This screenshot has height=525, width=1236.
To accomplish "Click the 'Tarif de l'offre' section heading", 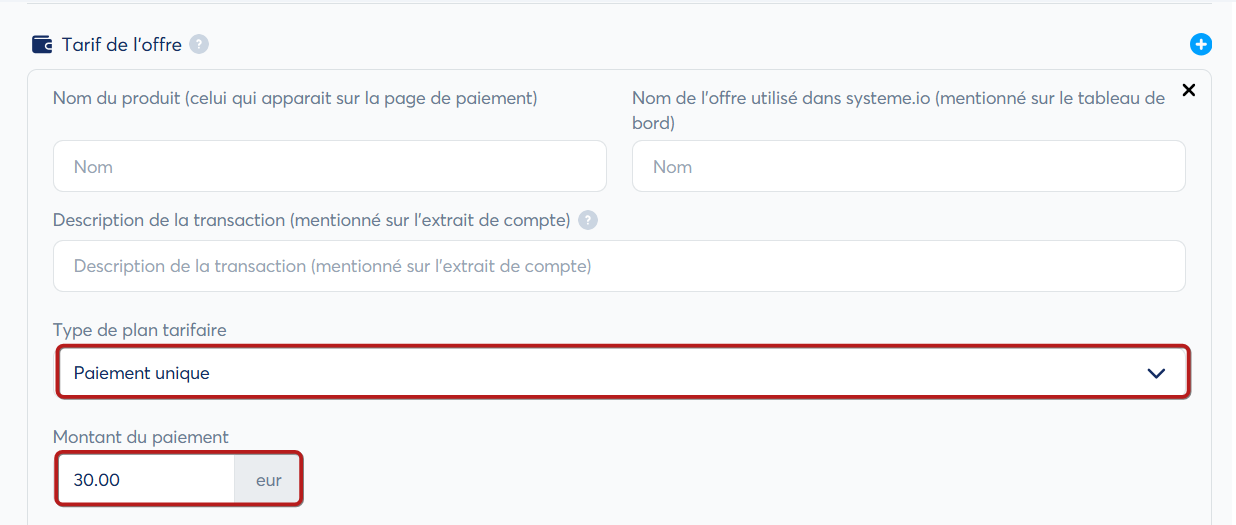I will pos(121,45).
